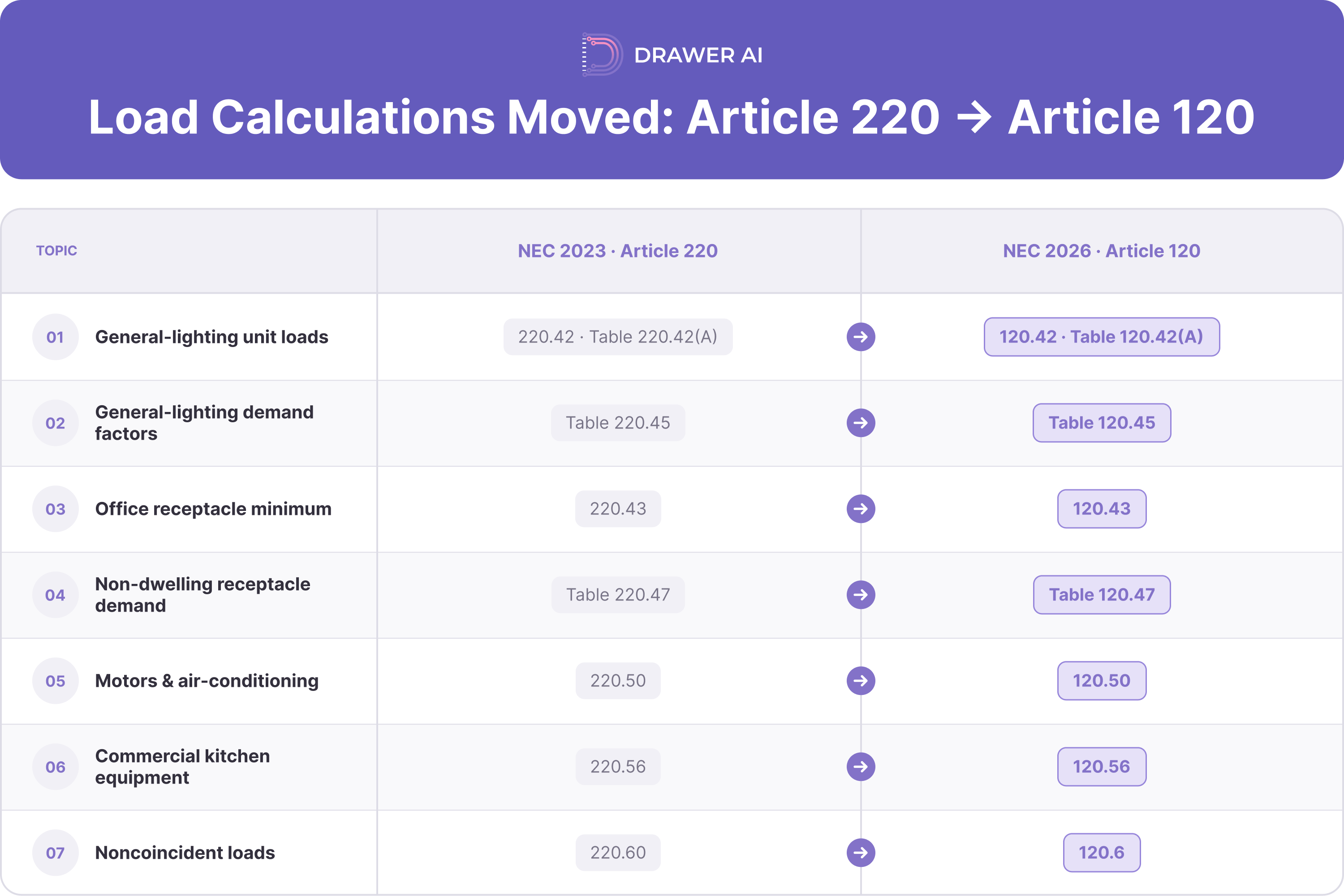Select the 120.56 chip

(1102, 767)
